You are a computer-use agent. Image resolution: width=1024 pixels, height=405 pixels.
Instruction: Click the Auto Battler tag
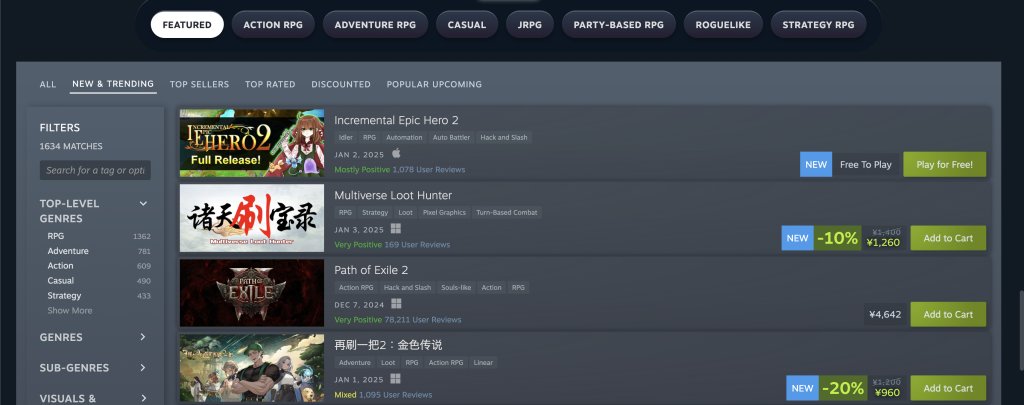tap(451, 138)
